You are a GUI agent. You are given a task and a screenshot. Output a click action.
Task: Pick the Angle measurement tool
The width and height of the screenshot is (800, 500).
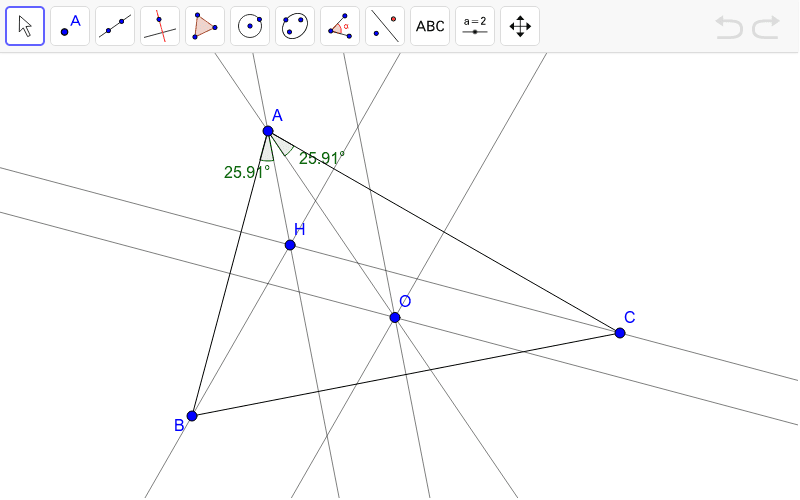[340, 26]
